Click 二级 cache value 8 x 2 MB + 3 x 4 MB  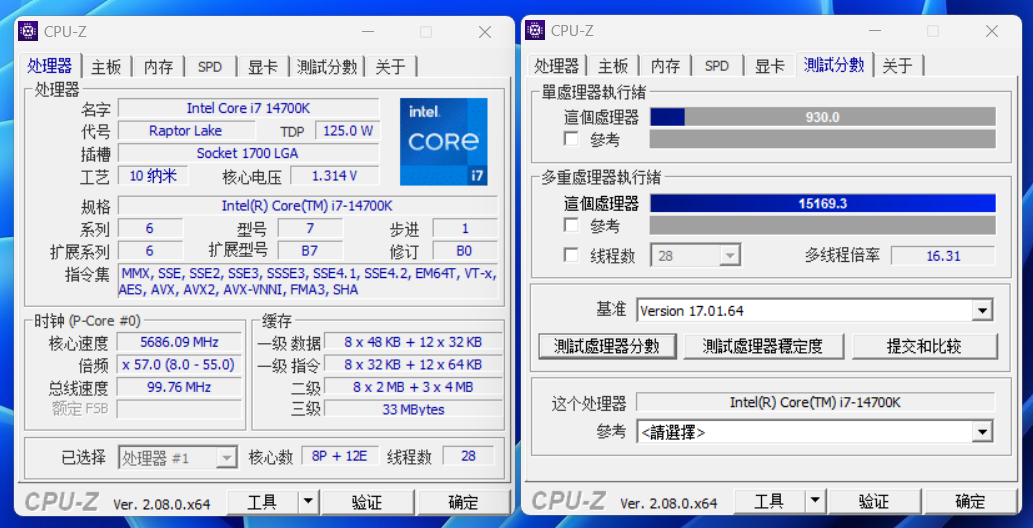(x=413, y=387)
